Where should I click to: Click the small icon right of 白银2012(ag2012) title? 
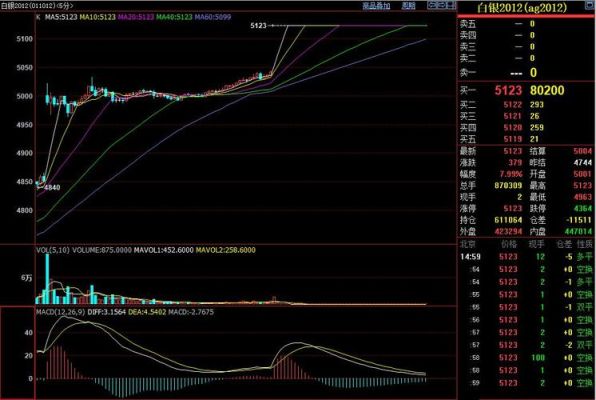pos(590,5)
